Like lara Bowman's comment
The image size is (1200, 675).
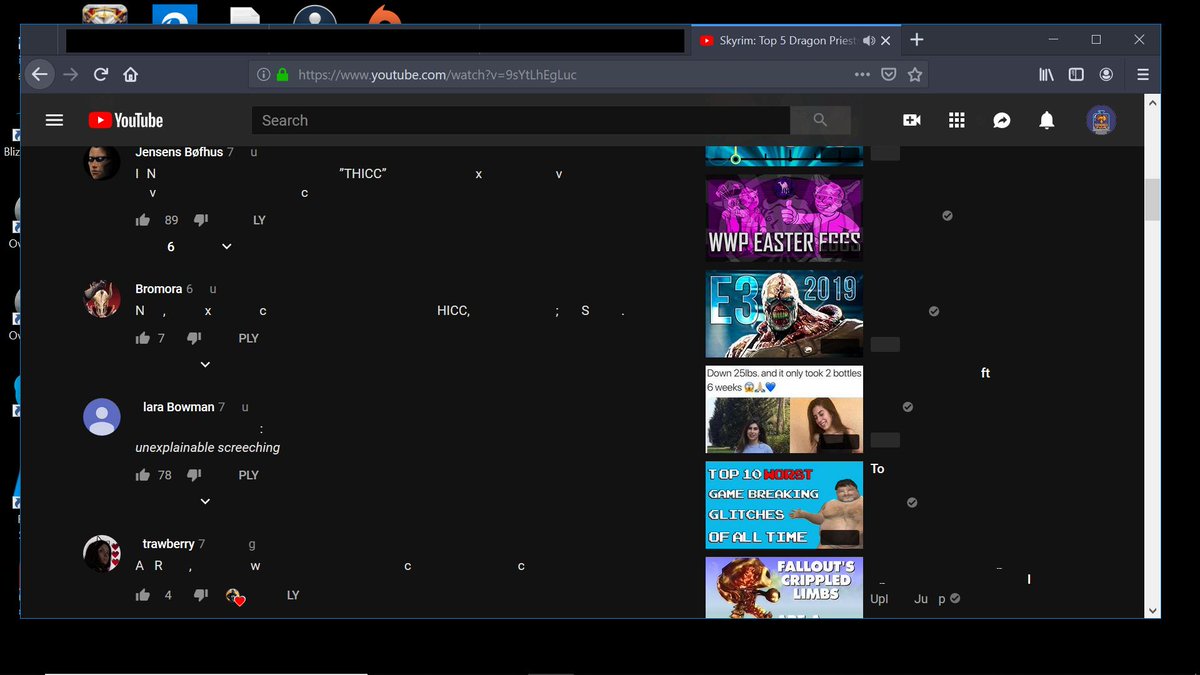[x=143, y=475]
